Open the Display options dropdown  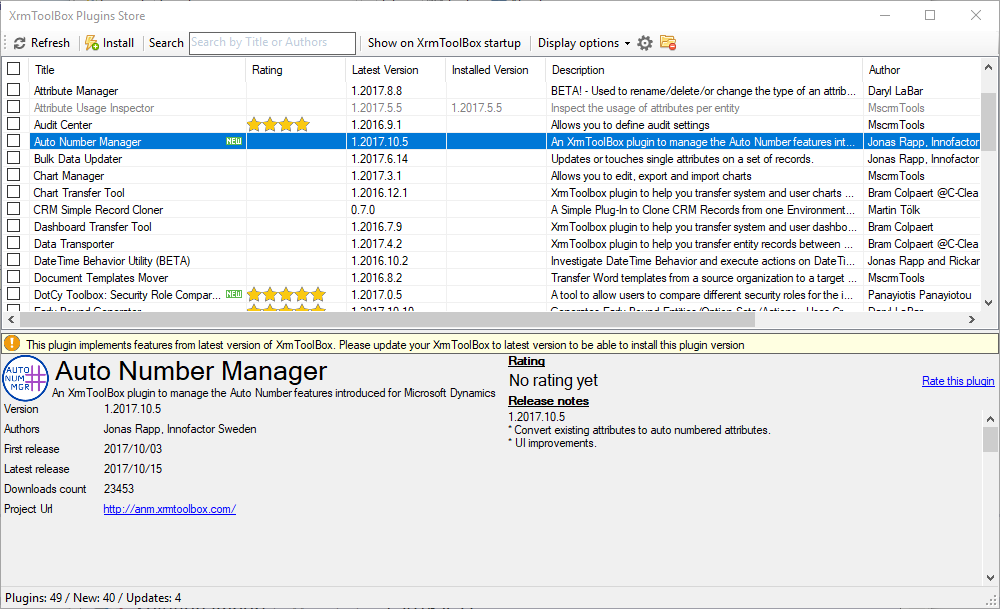pos(584,43)
